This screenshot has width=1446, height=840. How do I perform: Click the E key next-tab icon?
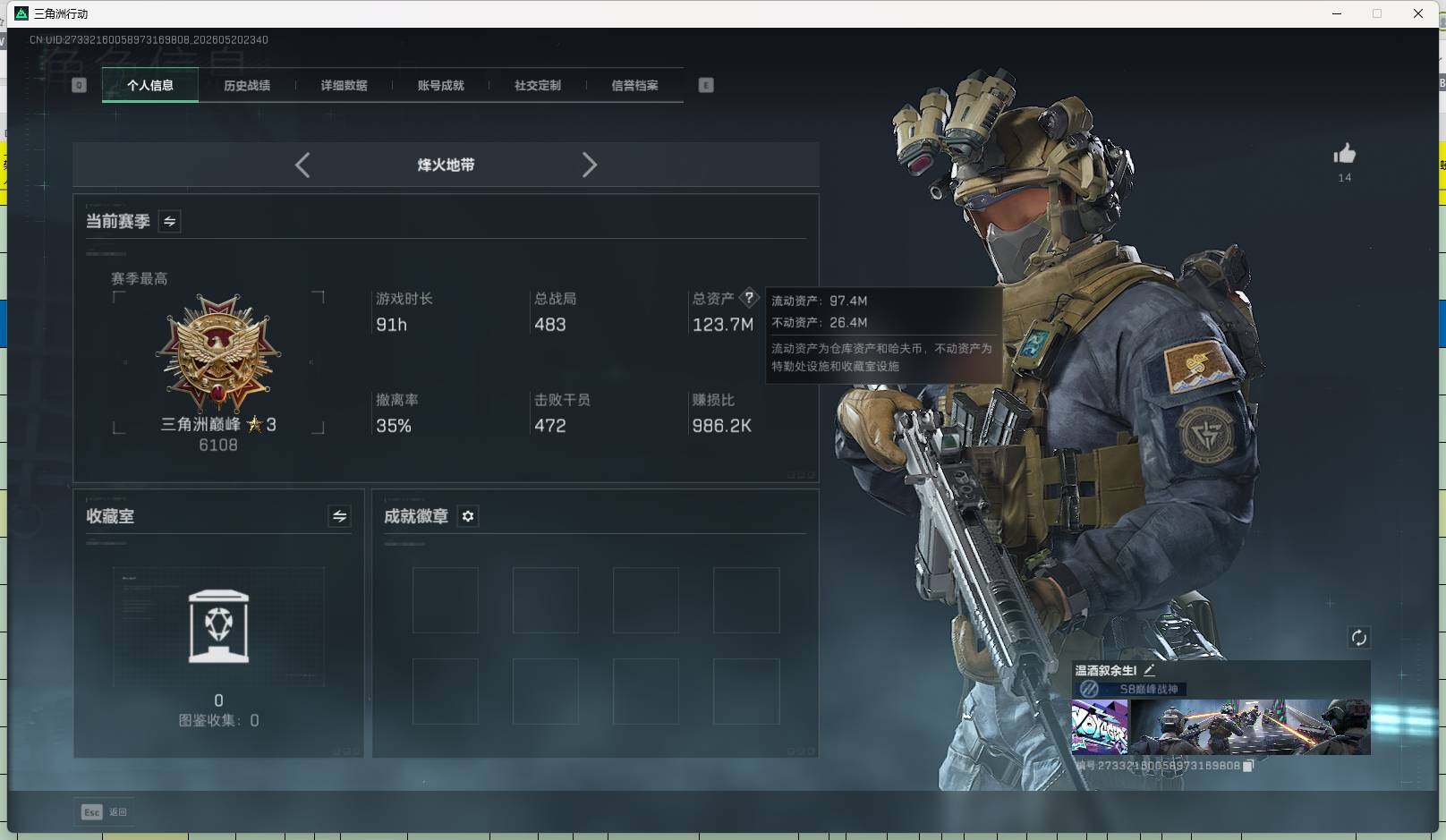point(706,85)
